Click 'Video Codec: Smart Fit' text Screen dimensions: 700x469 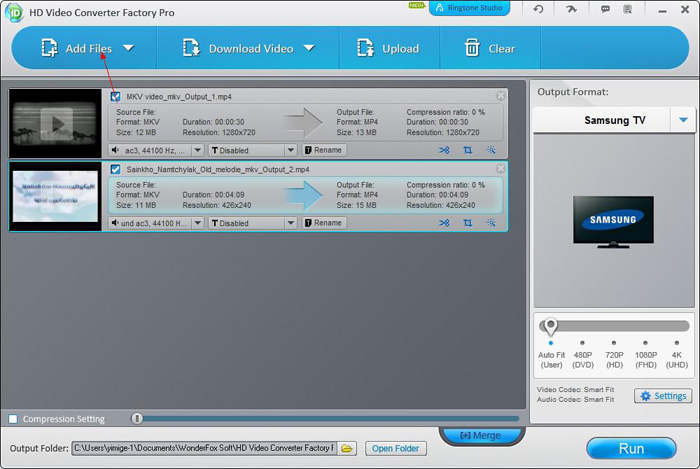(x=575, y=390)
